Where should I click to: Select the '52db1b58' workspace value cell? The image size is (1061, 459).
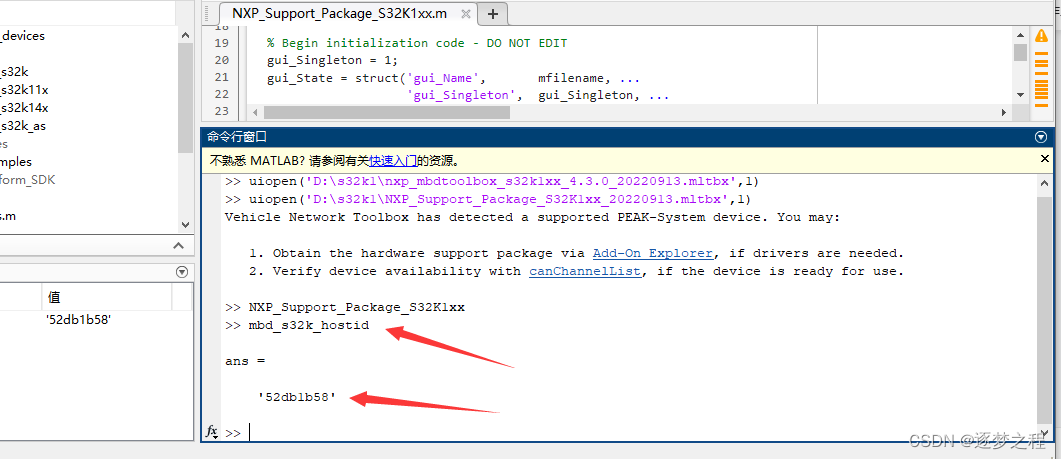[78, 319]
